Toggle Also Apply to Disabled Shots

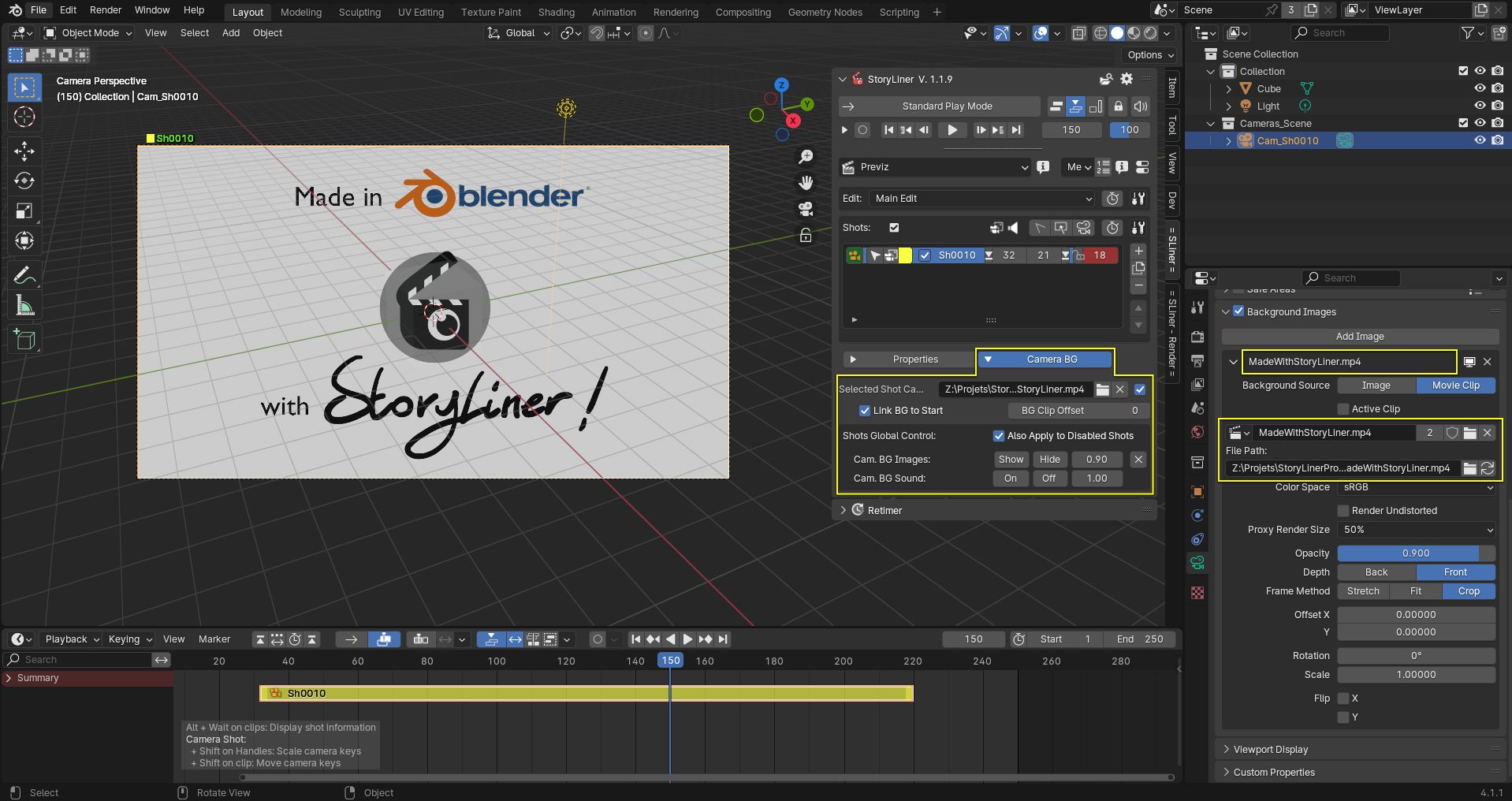point(999,436)
